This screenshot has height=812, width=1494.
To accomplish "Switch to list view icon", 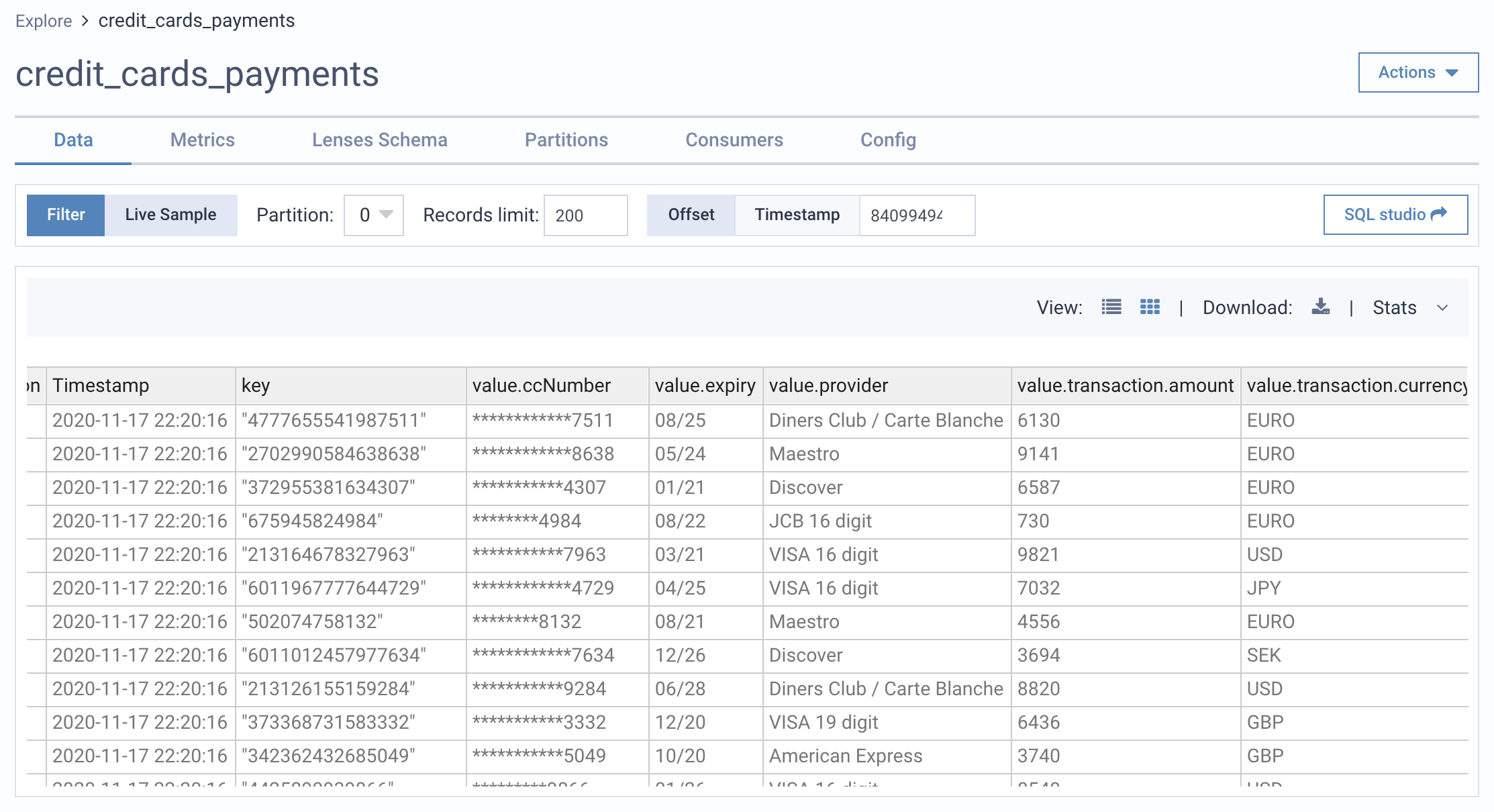I will (1111, 307).
